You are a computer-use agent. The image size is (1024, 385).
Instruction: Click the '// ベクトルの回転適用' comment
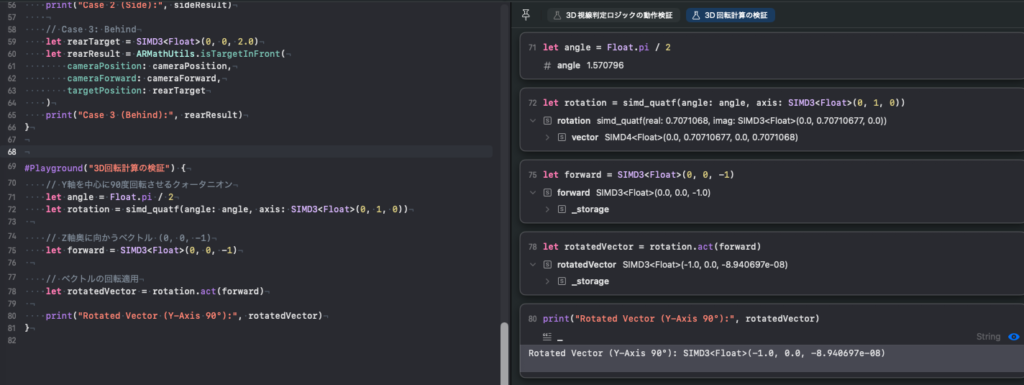coord(91,279)
